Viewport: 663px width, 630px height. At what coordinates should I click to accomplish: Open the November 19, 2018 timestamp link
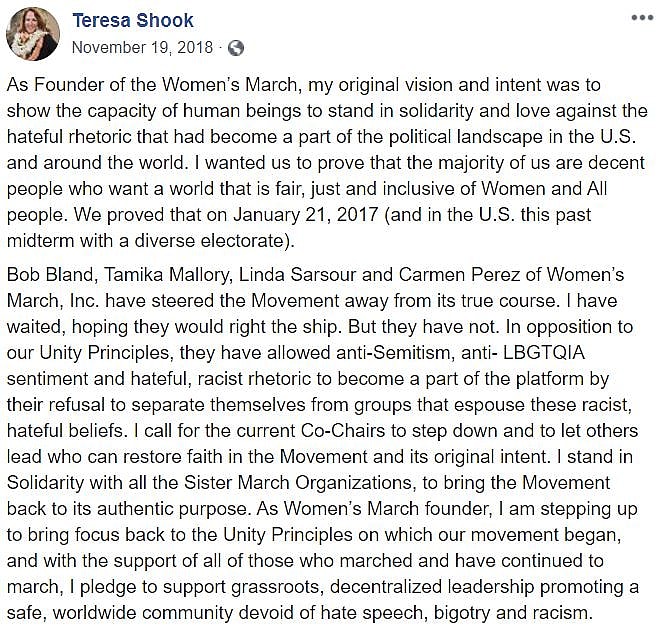tap(144, 47)
